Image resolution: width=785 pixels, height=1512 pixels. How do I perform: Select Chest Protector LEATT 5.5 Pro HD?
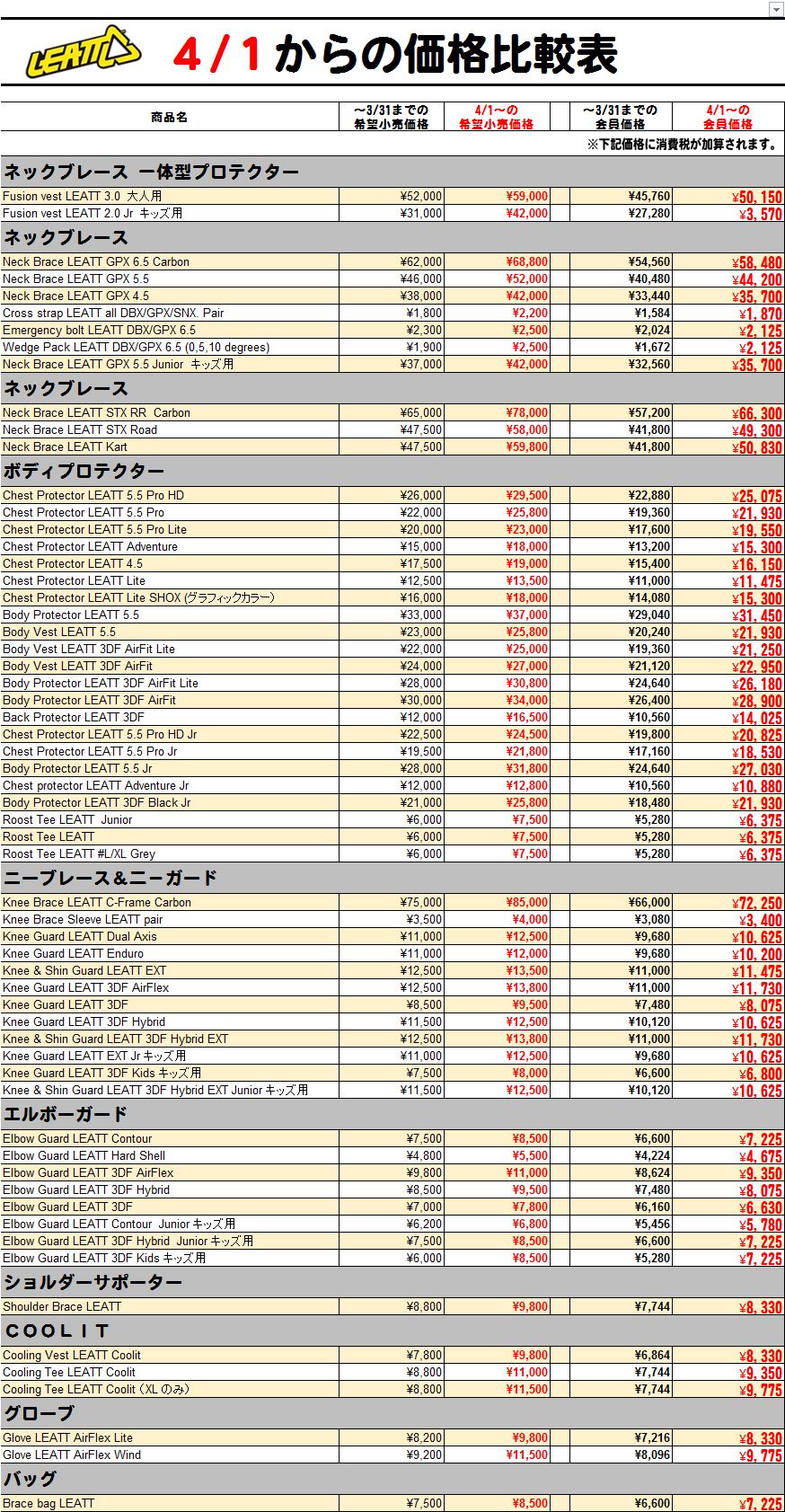[93, 496]
